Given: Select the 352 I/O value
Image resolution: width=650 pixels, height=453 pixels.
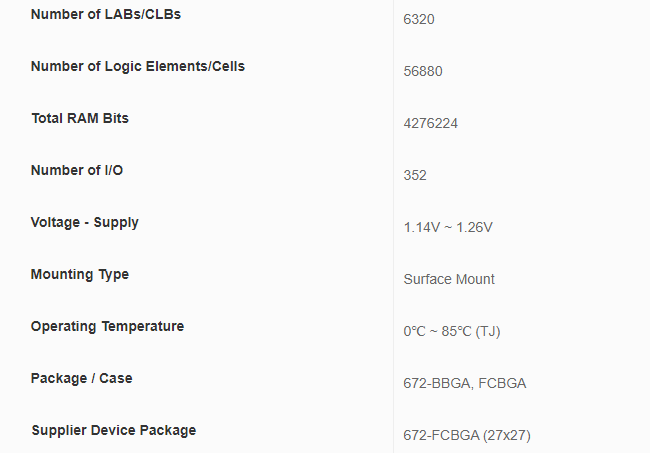Looking at the screenshot, I should click(415, 175).
